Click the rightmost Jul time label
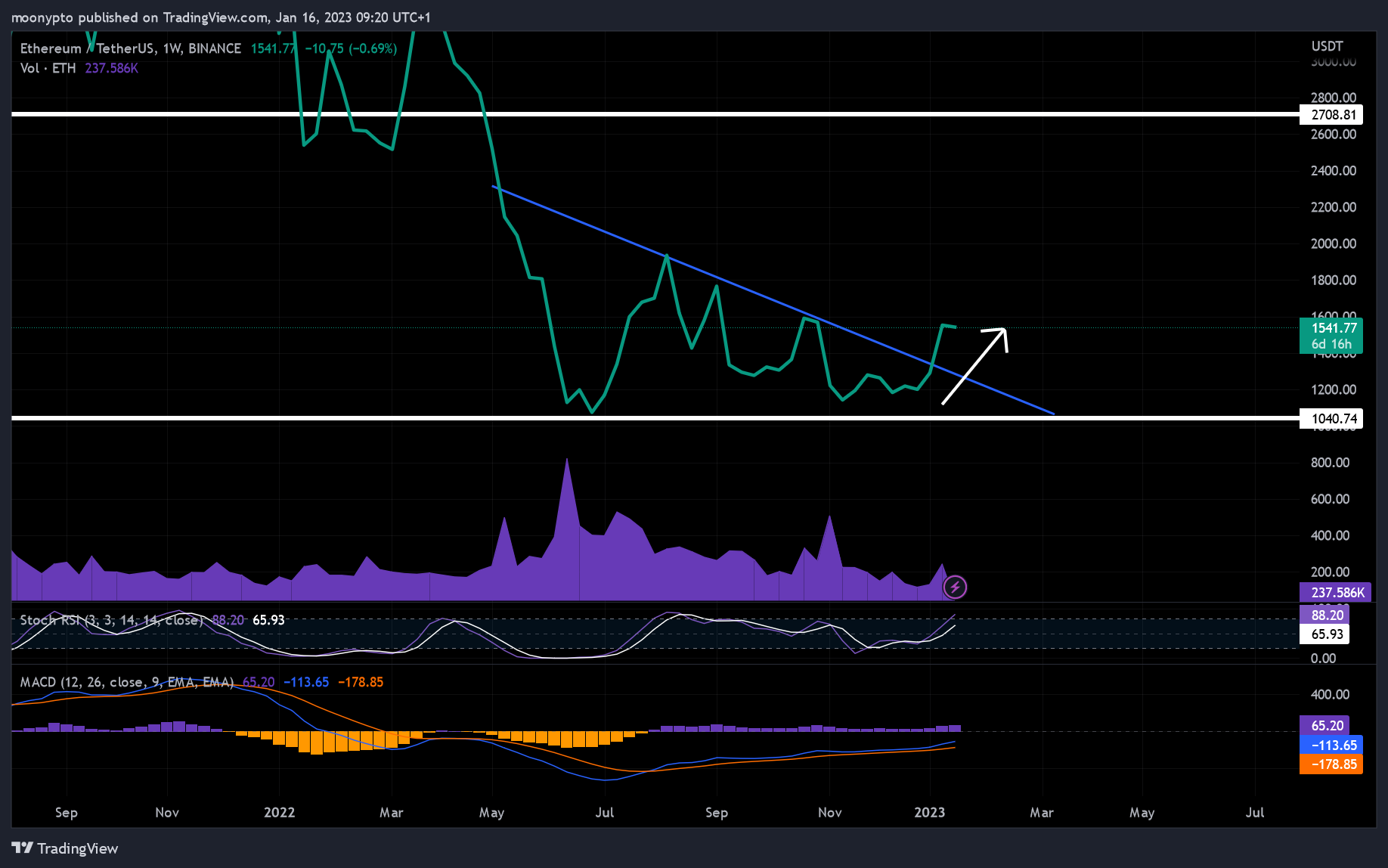 [1255, 812]
